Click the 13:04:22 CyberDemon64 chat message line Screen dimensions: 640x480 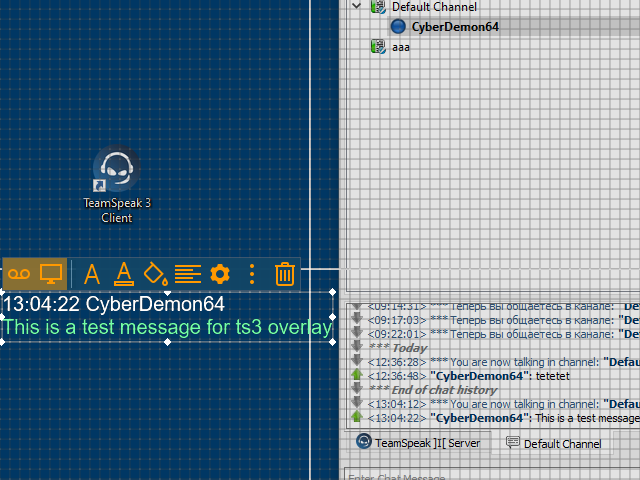pos(503,418)
